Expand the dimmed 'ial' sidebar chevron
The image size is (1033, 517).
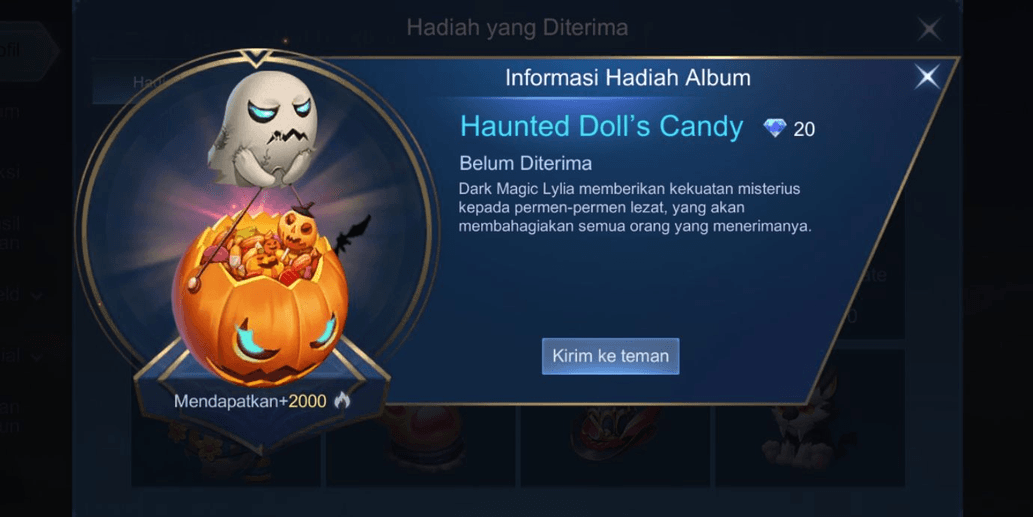[x=37, y=356]
